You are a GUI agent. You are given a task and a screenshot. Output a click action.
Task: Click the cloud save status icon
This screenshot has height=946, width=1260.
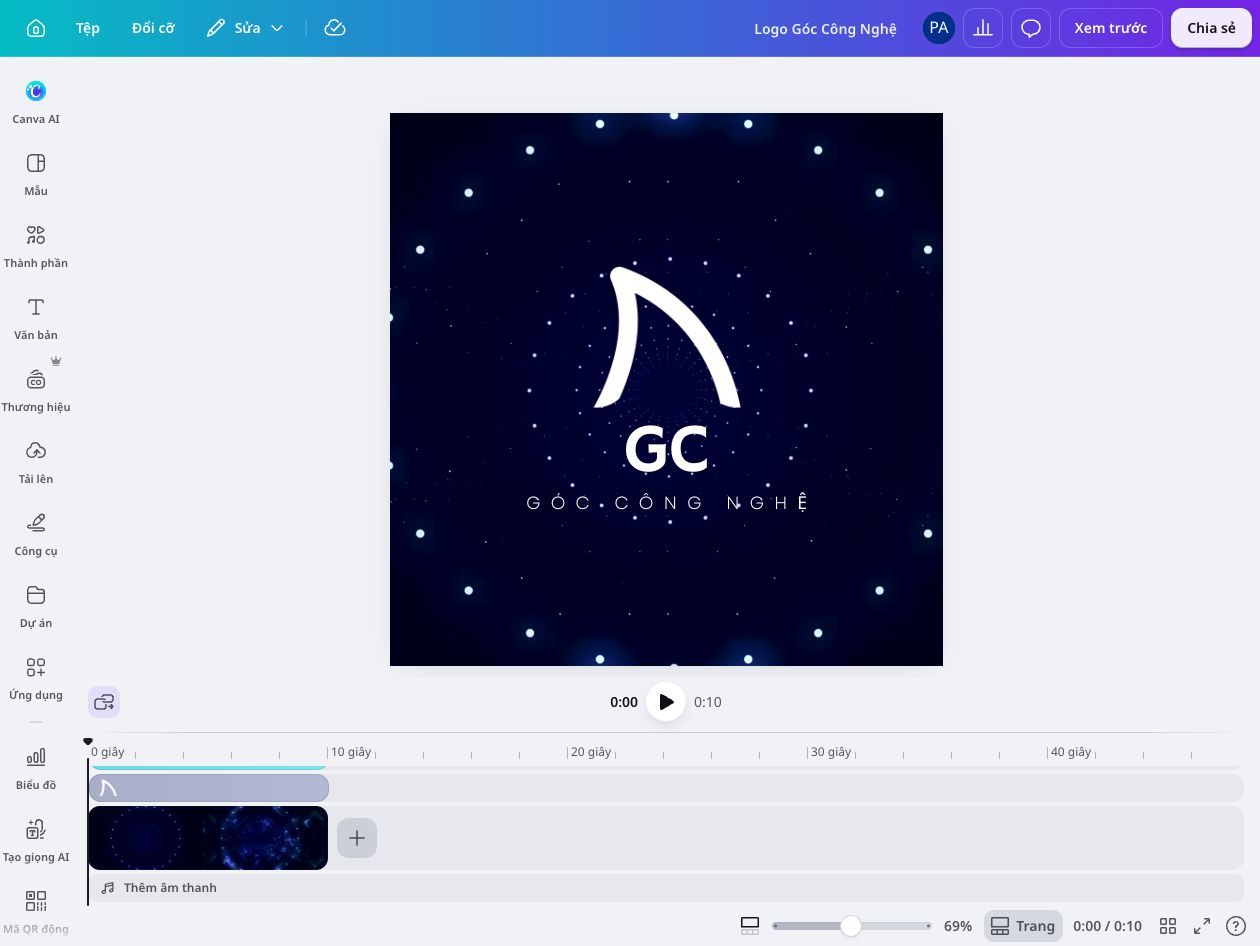[335, 28]
